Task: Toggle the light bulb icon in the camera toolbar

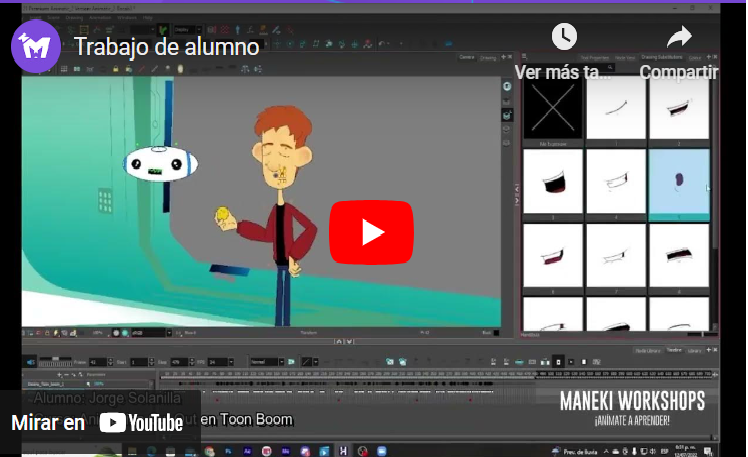Action: pyautogui.click(x=180, y=69)
